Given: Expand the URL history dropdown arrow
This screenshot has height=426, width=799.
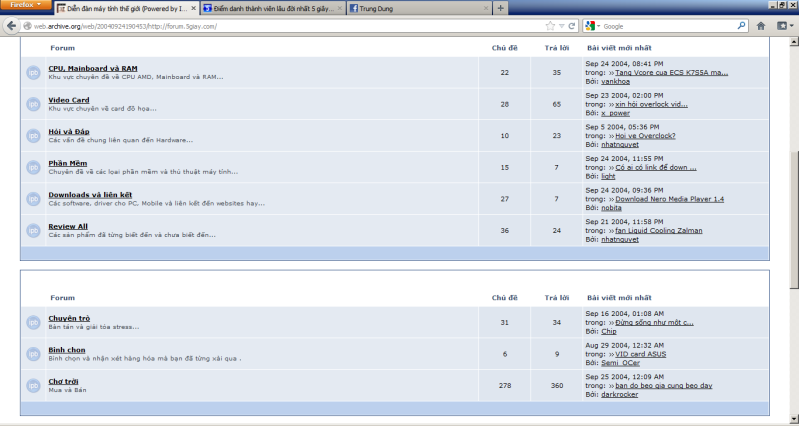Looking at the screenshot, I should point(561,26).
